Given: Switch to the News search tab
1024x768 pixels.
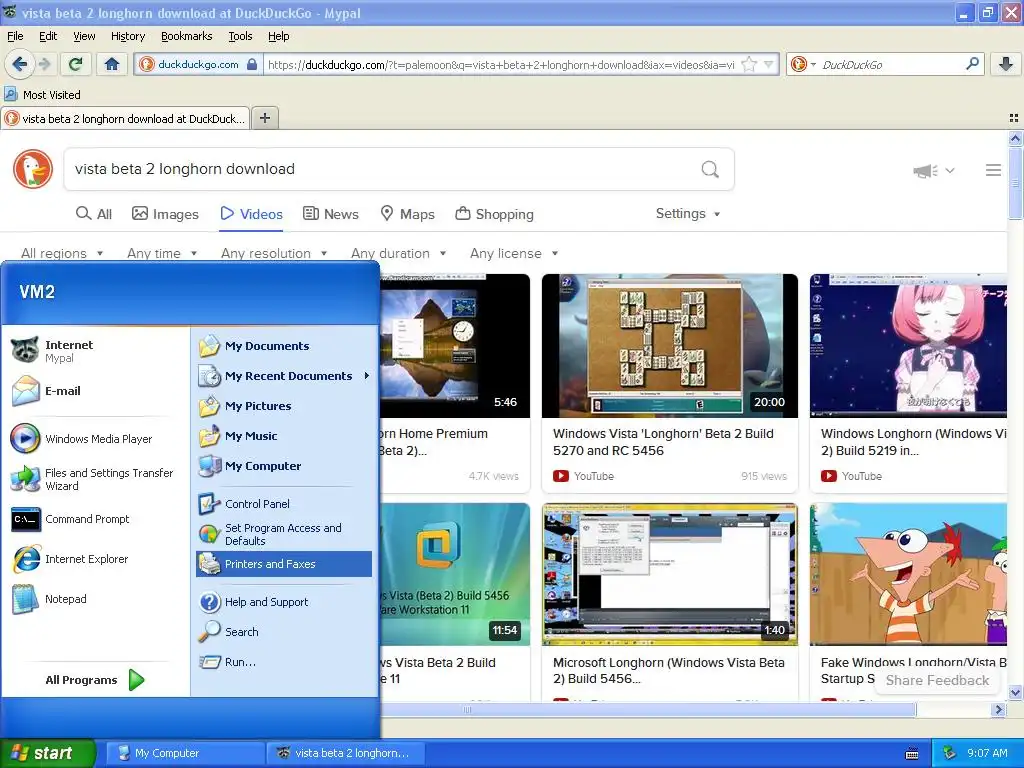Looking at the screenshot, I should (330, 214).
